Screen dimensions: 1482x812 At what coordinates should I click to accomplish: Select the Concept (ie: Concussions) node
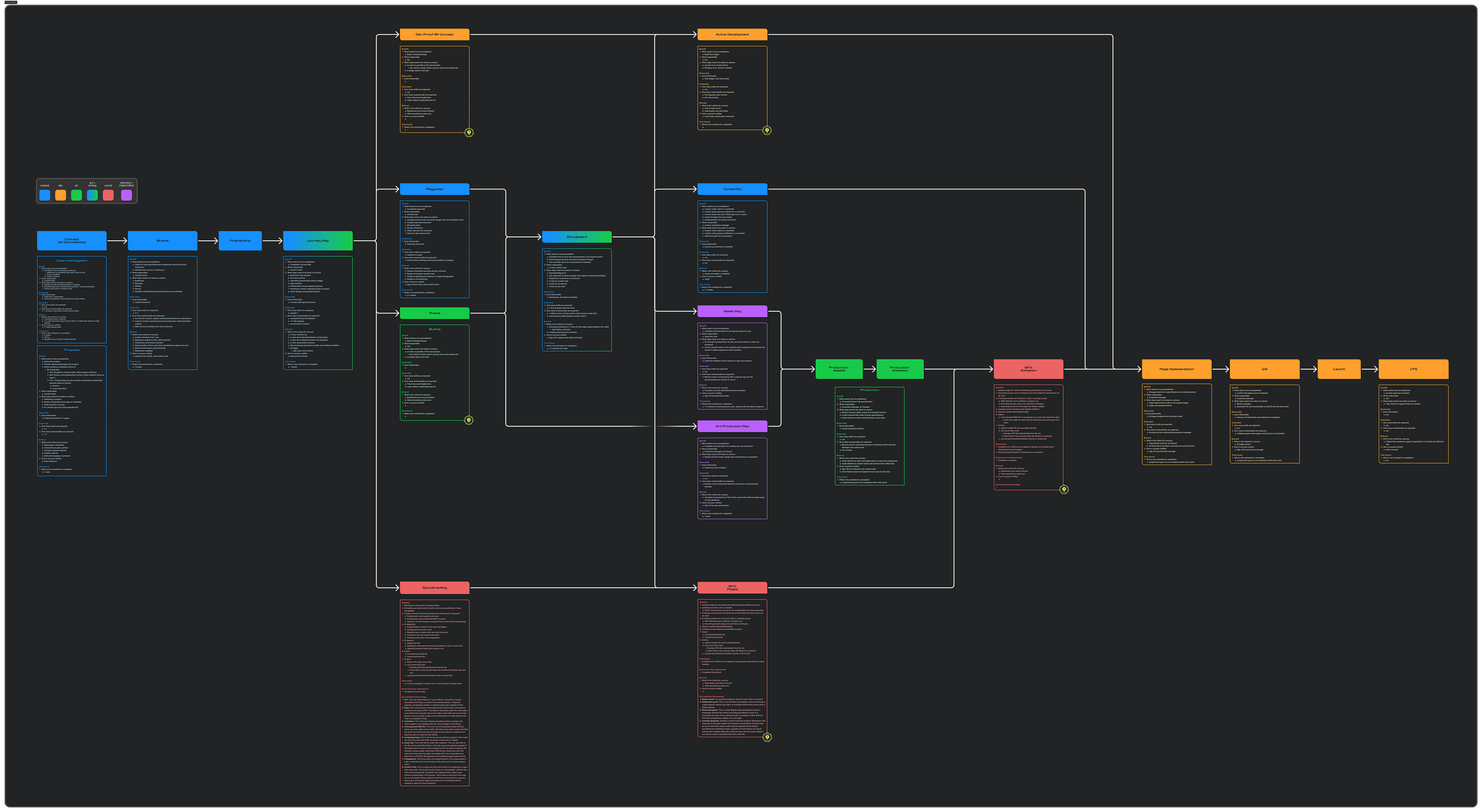(72, 241)
